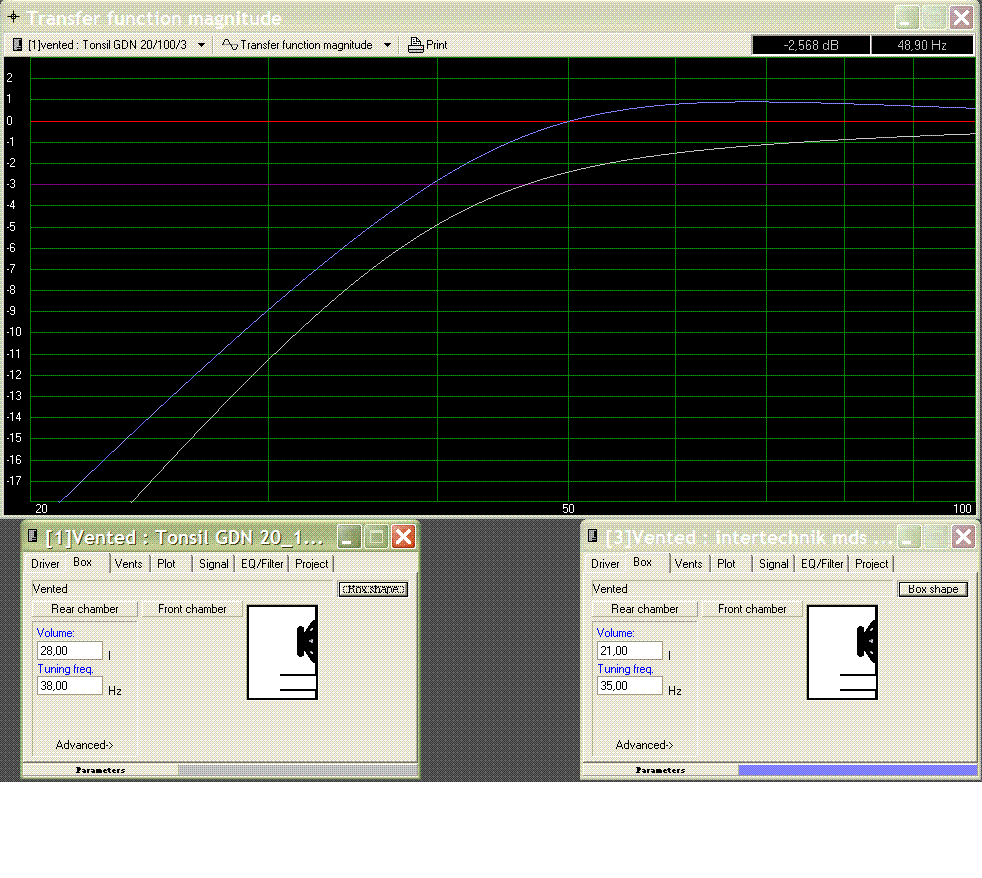Print the transfer function graph
This screenshot has width=982, height=878.
click(x=428, y=45)
